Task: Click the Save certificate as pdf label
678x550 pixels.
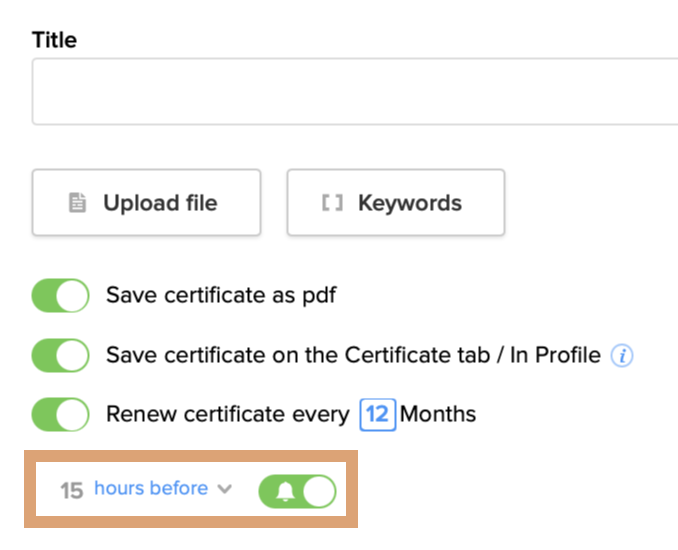Action: point(221,297)
